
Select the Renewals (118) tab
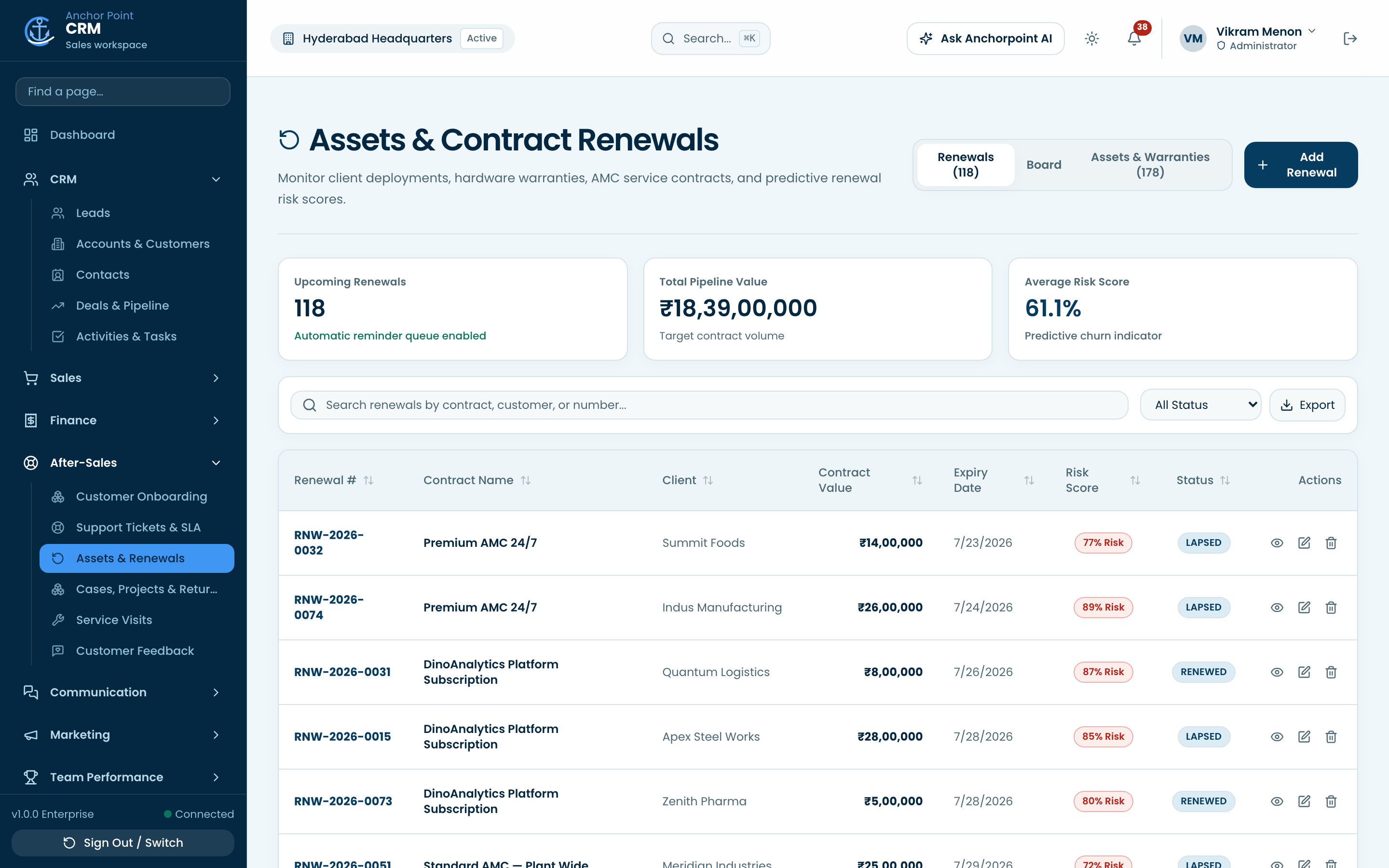pyautogui.click(x=966, y=165)
